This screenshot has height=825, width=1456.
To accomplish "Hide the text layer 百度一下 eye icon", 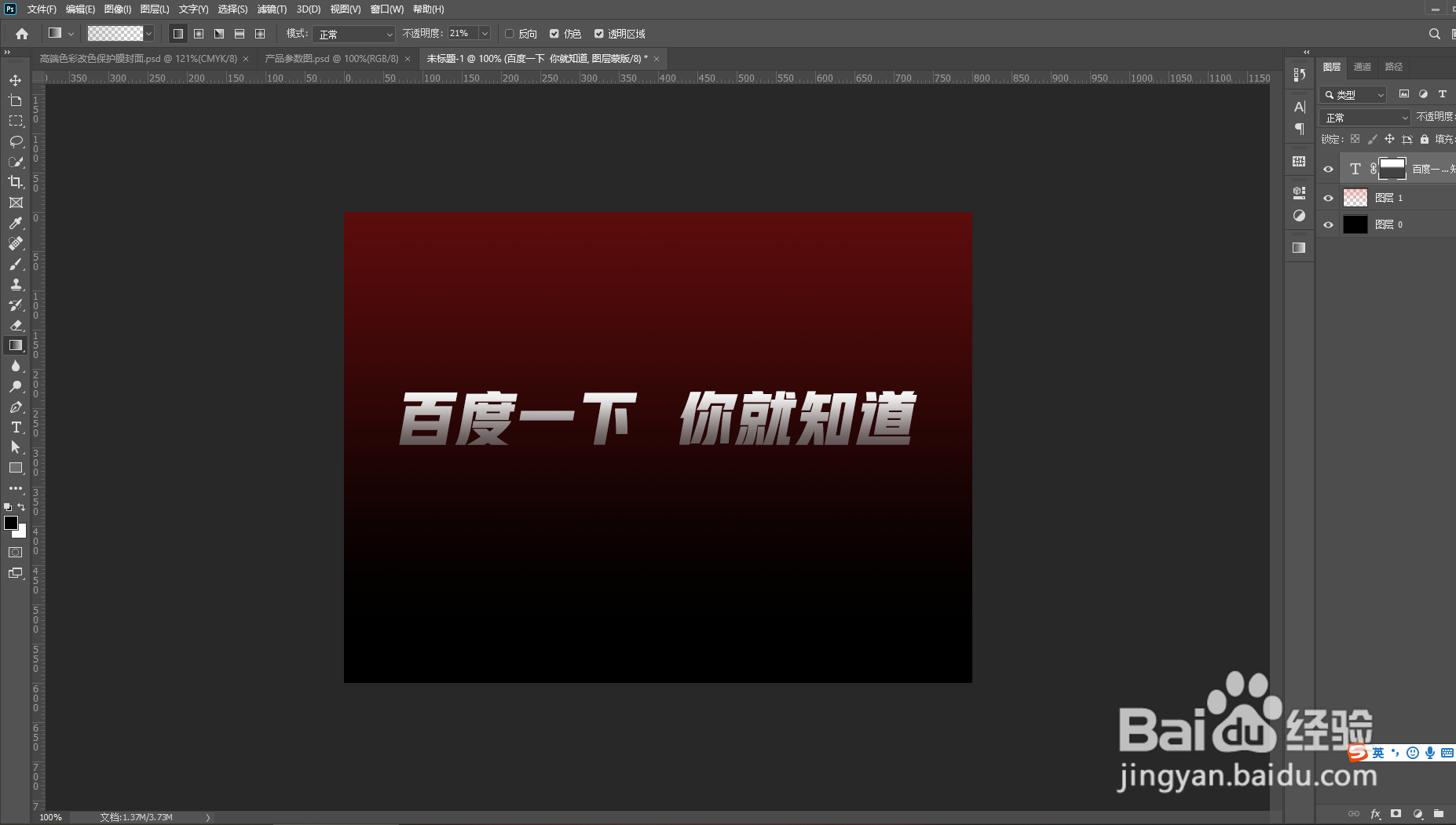I will click(1328, 169).
